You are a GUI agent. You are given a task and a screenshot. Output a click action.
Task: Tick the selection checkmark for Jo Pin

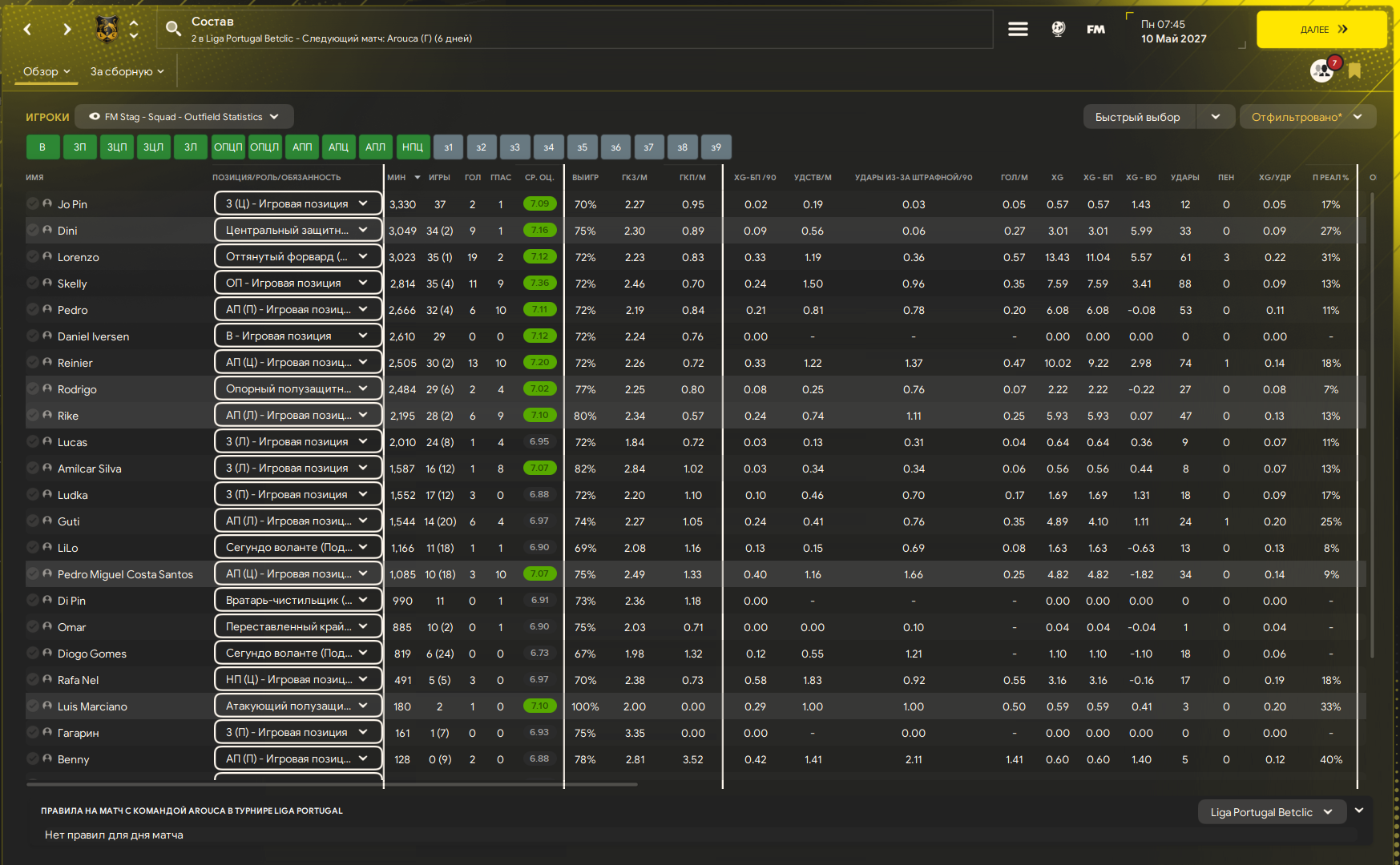[x=33, y=204]
